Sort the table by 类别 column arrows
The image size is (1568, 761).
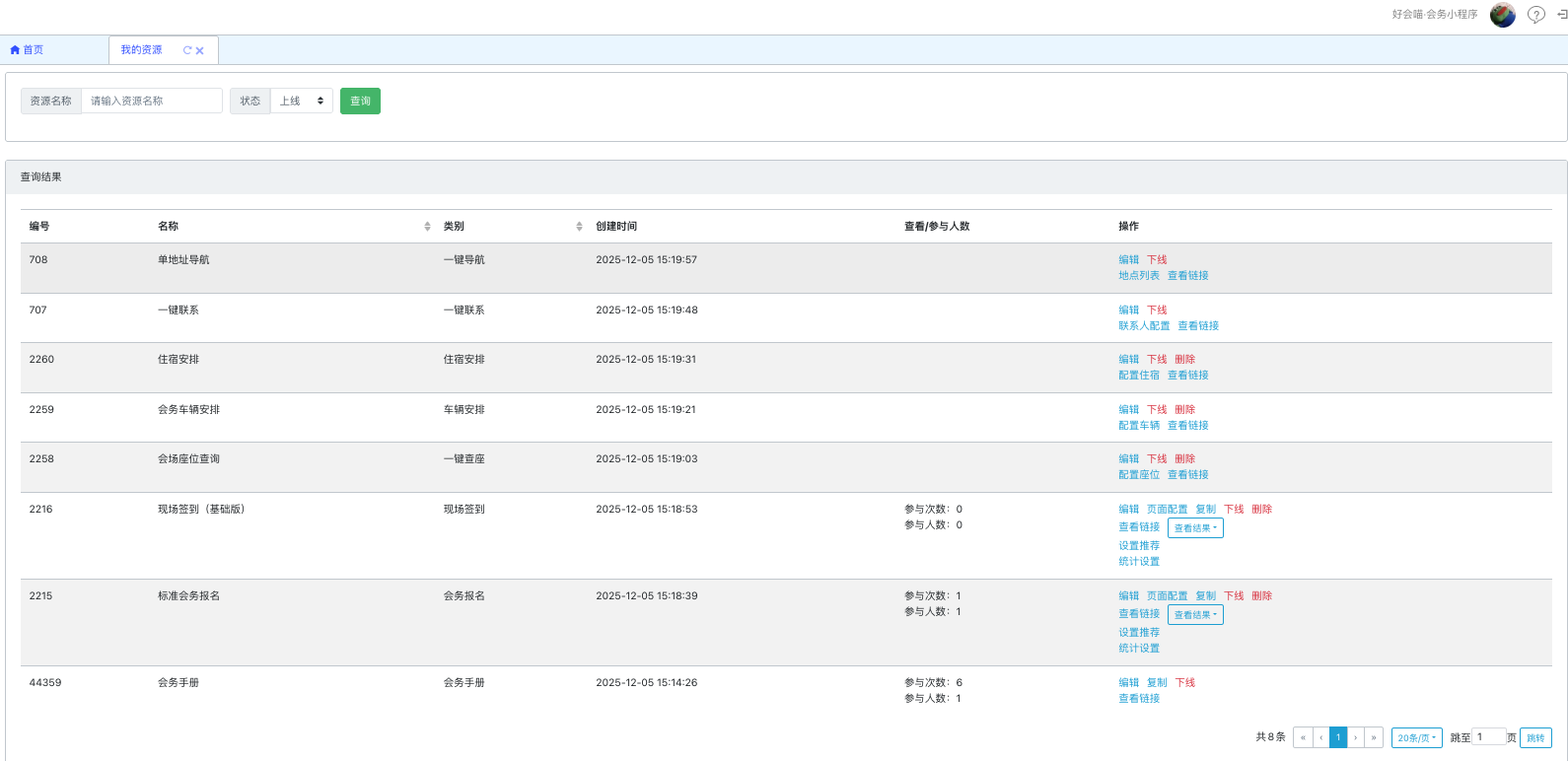click(579, 227)
